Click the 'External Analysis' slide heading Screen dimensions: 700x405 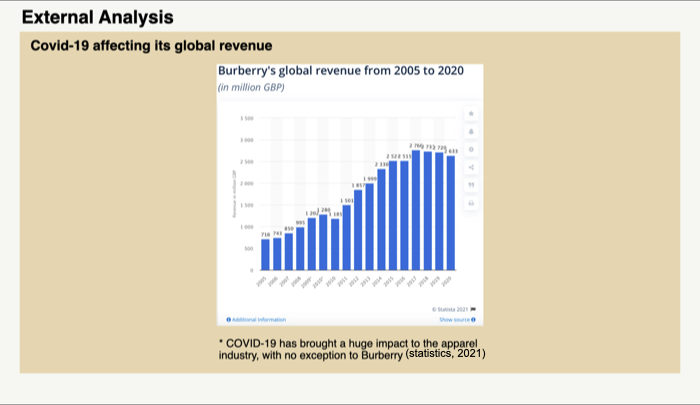[x=97, y=17]
